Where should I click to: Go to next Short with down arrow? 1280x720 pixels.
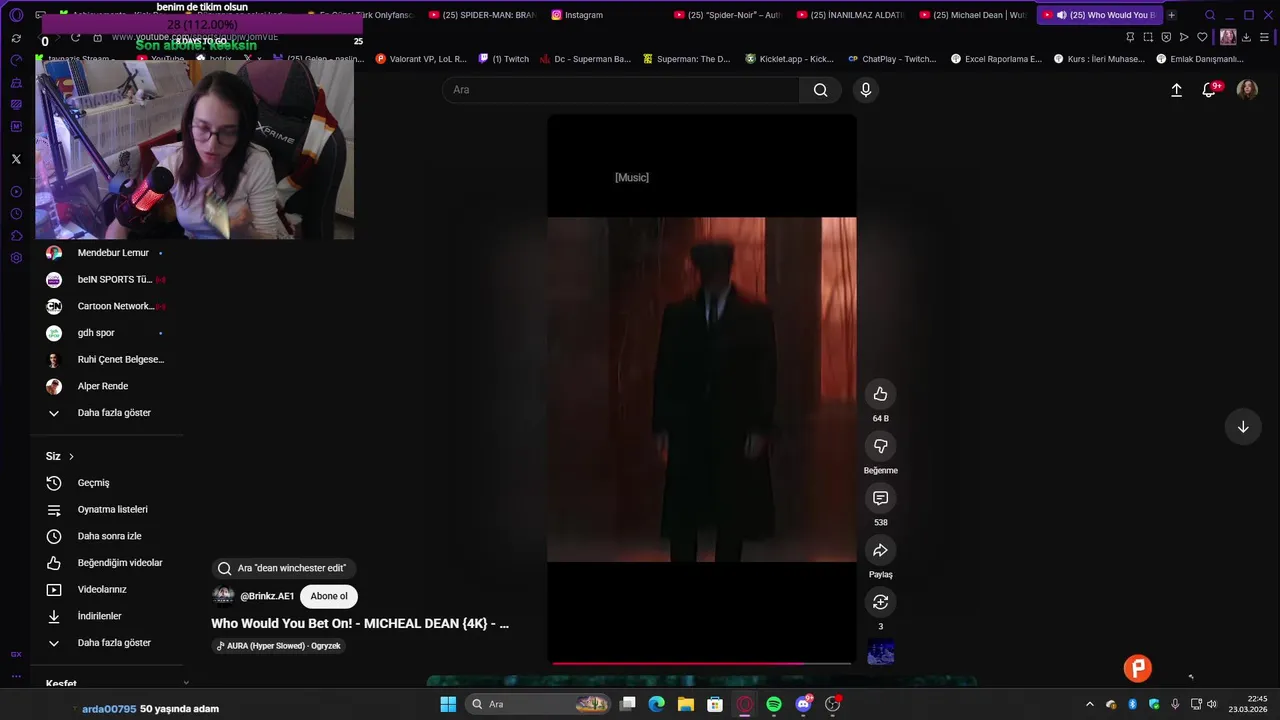[1243, 427]
